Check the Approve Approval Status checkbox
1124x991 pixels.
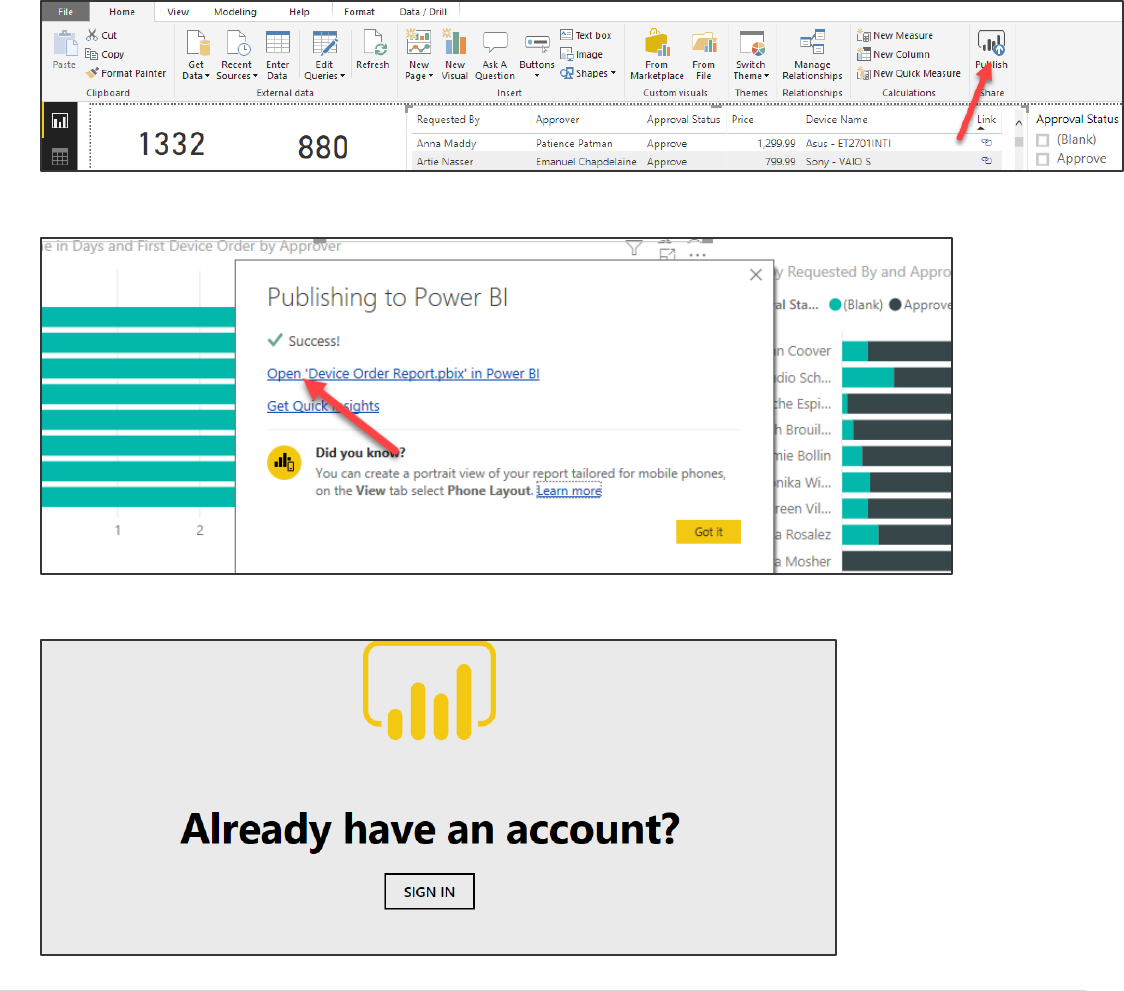[x=1043, y=159]
